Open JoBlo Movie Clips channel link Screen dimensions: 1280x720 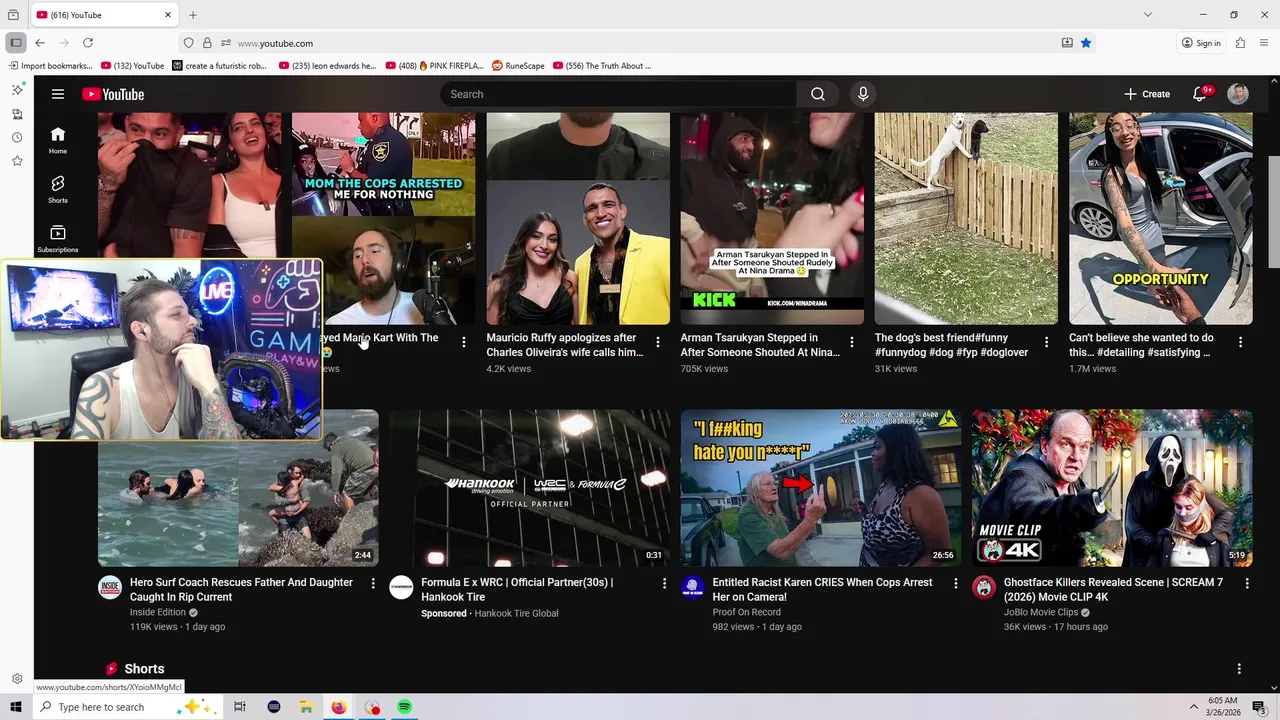click(1041, 612)
